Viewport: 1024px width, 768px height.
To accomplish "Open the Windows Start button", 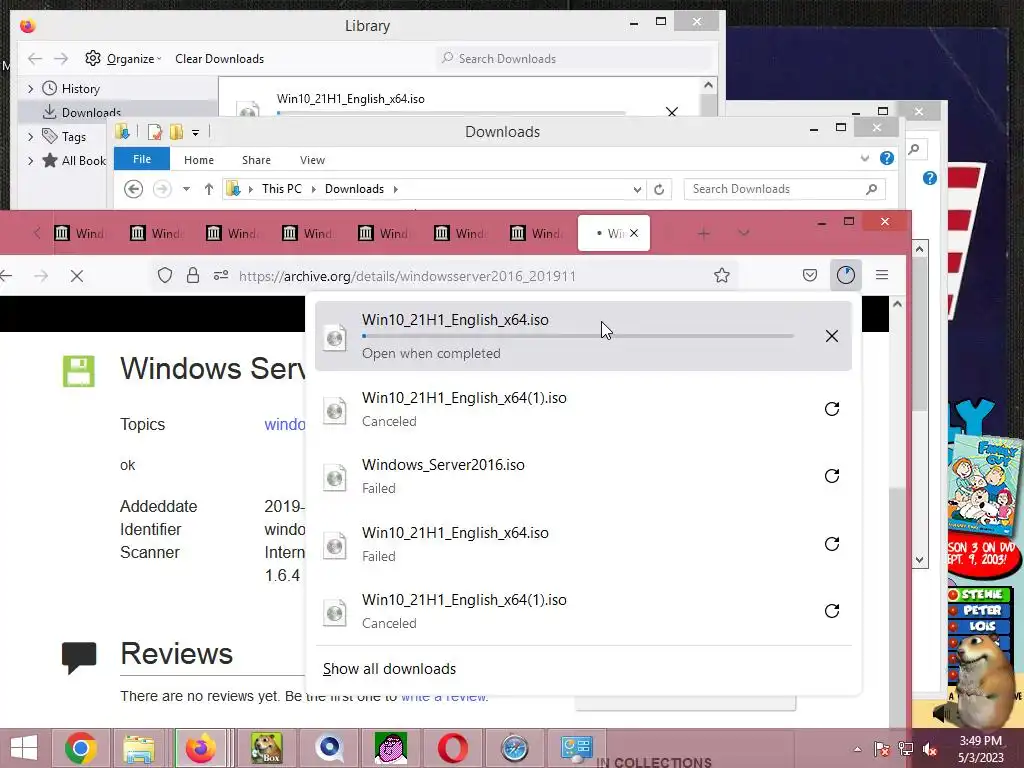I will [x=24, y=748].
